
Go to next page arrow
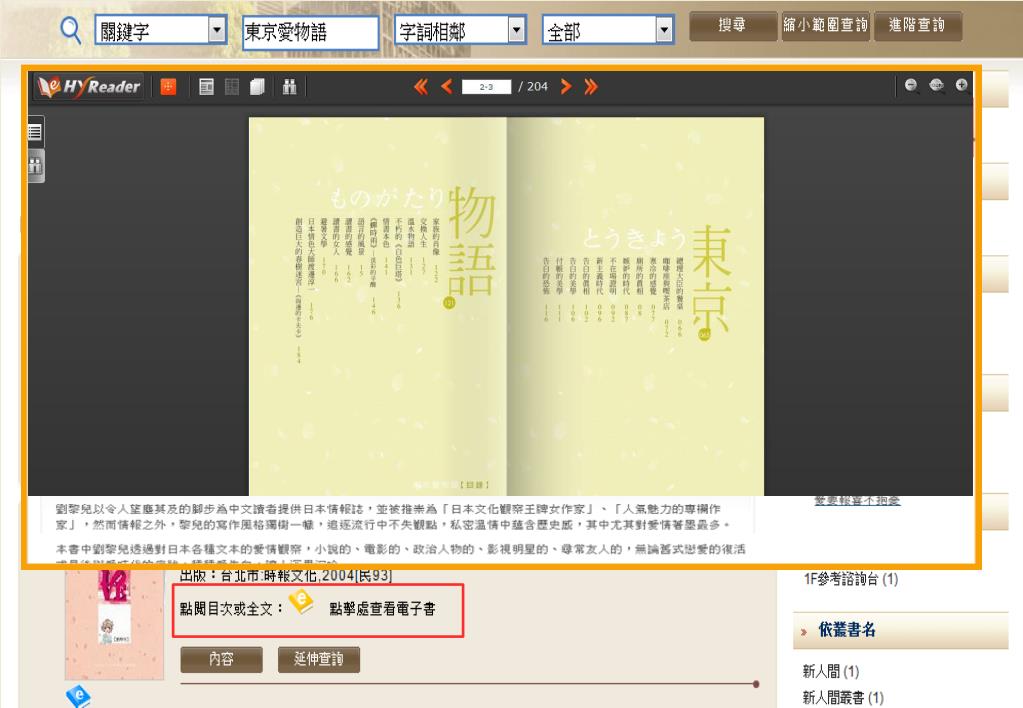tap(566, 86)
